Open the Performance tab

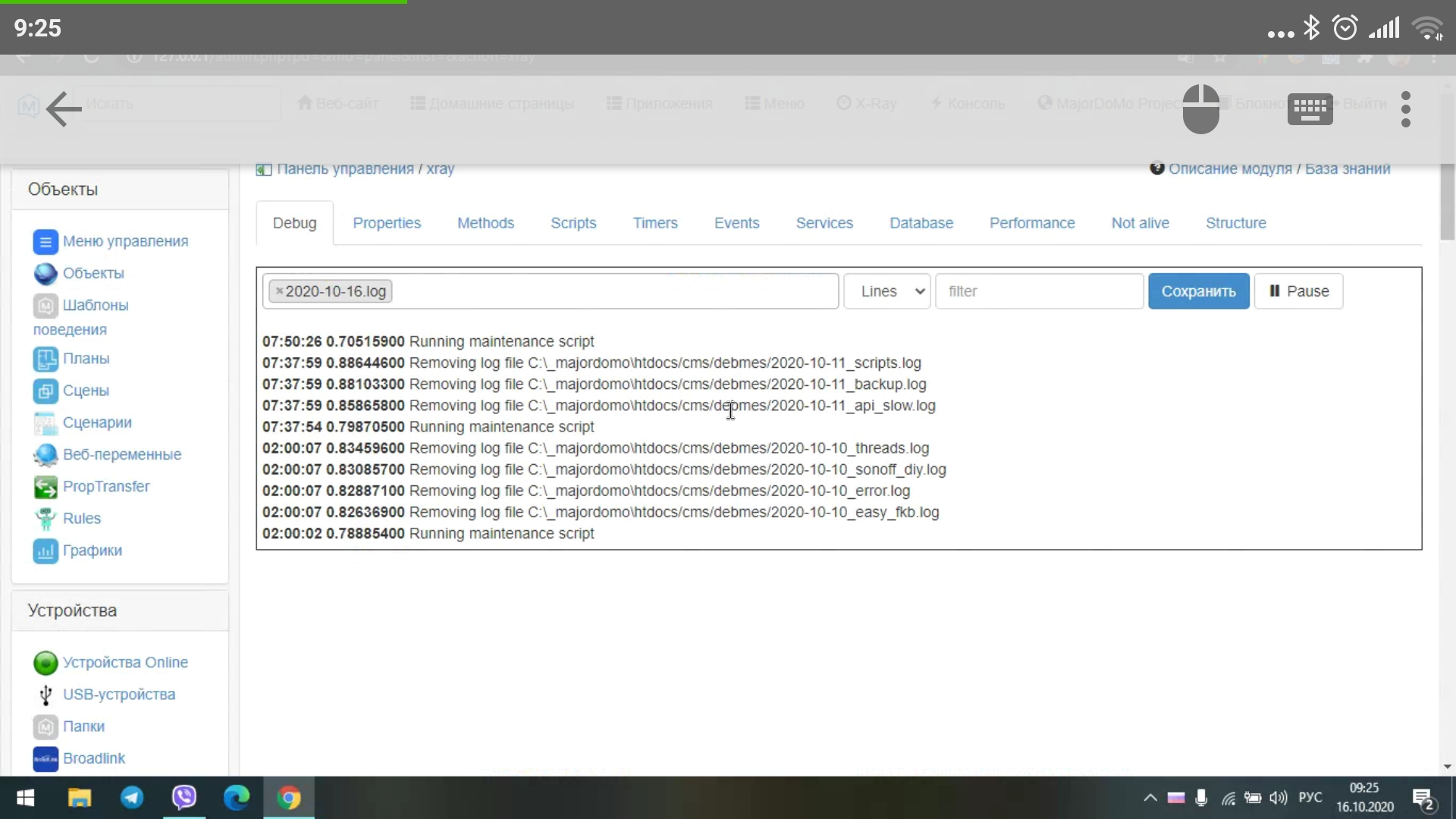[1032, 222]
